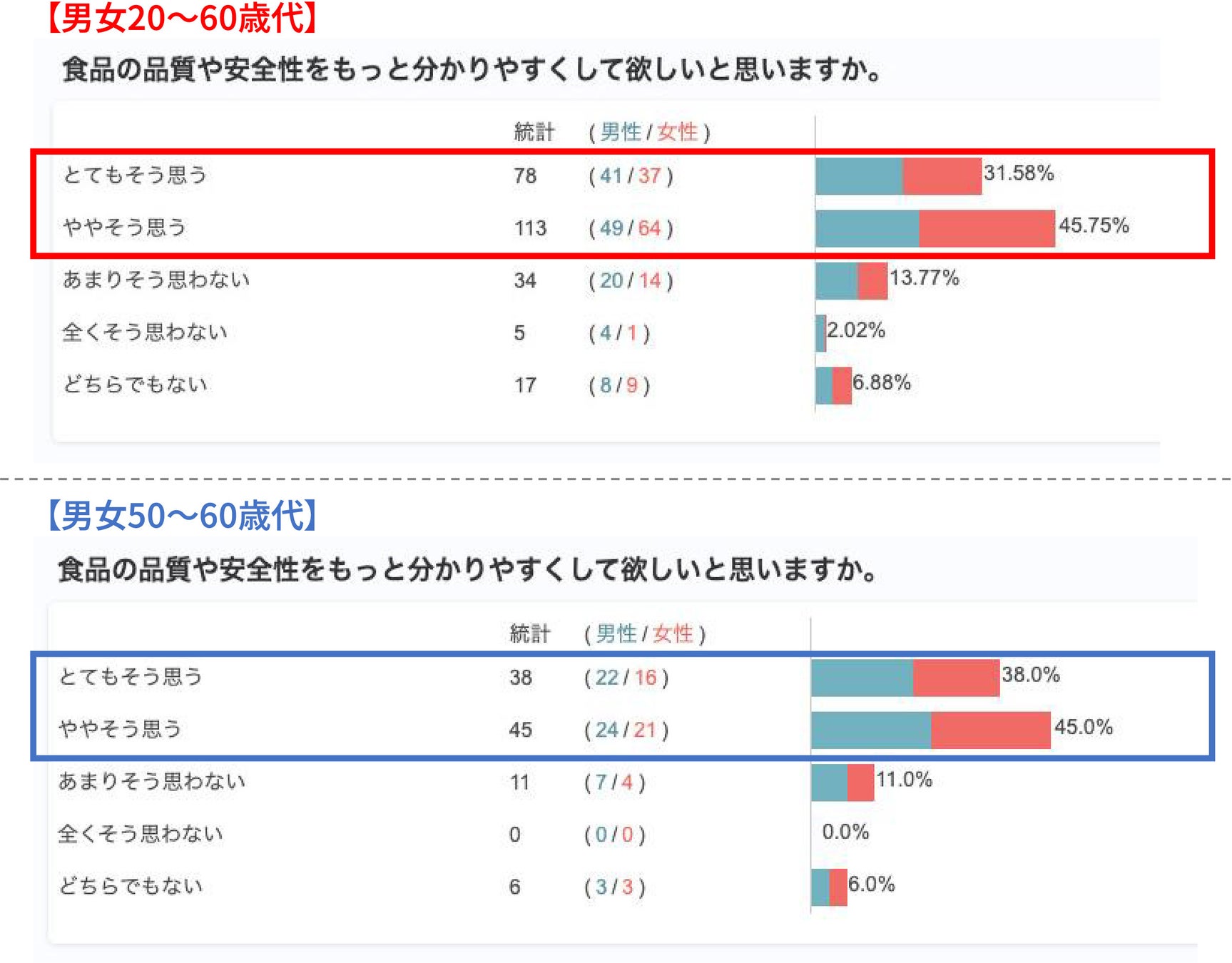The width and height of the screenshot is (1232, 963).
Task: Select the blue male segment of the 31.58% bar
Action: coord(859,176)
